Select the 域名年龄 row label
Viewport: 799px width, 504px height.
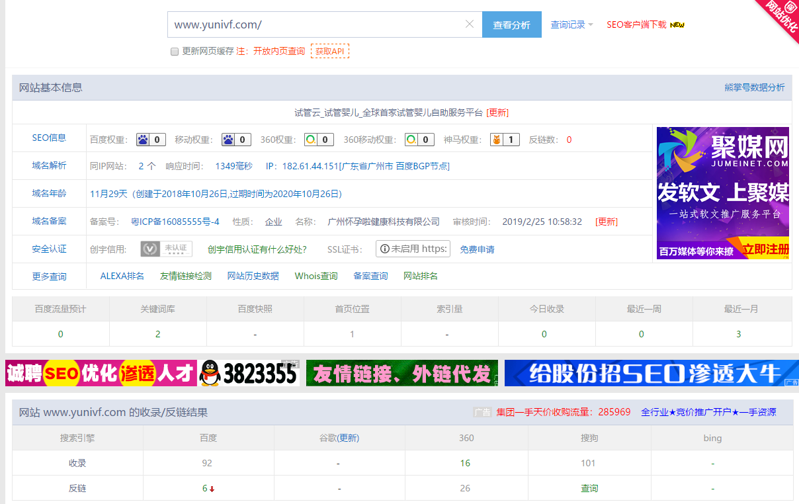pyautogui.click(x=49, y=193)
